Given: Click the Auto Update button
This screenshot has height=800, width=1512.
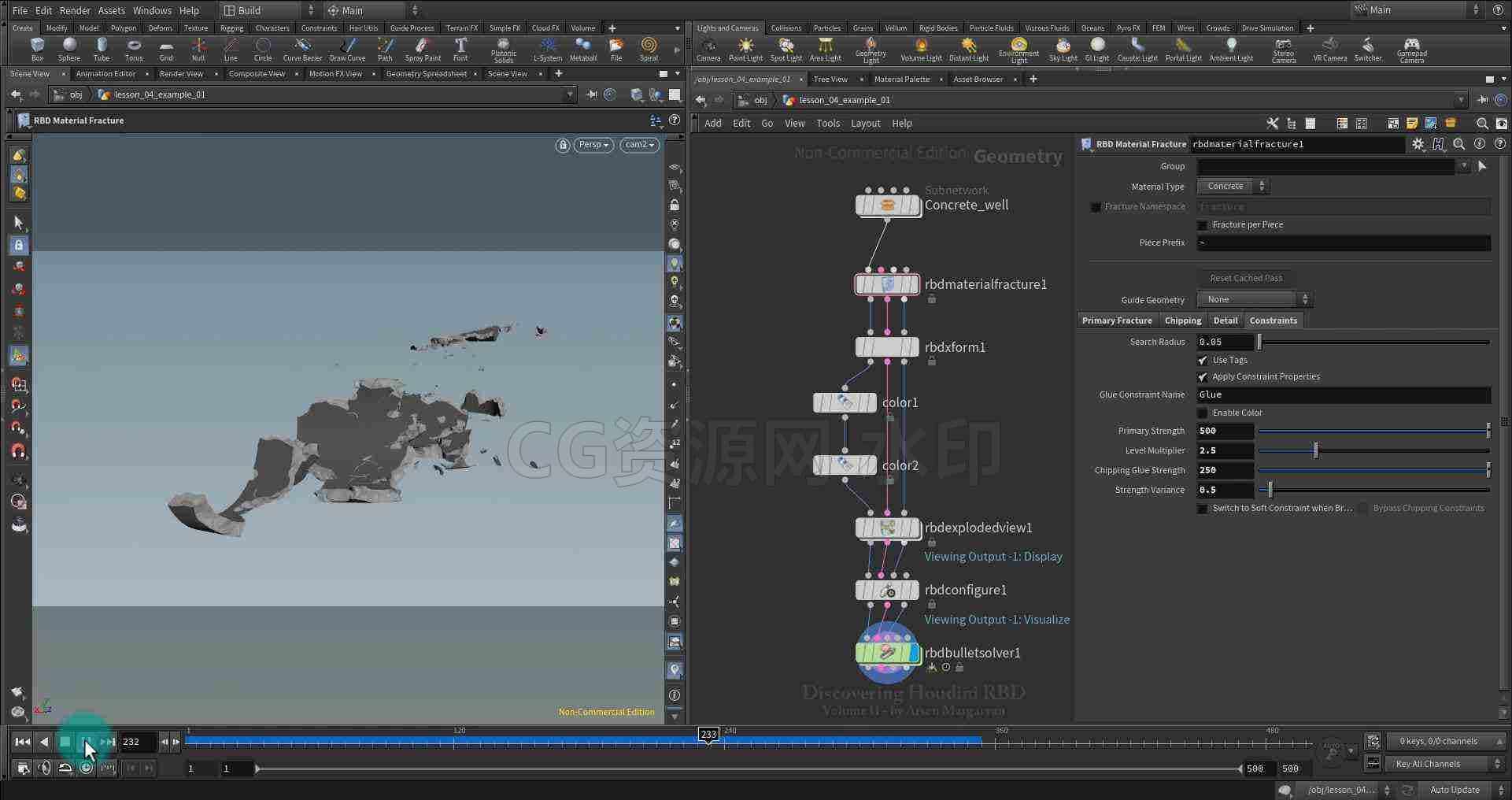Looking at the screenshot, I should [1455, 790].
